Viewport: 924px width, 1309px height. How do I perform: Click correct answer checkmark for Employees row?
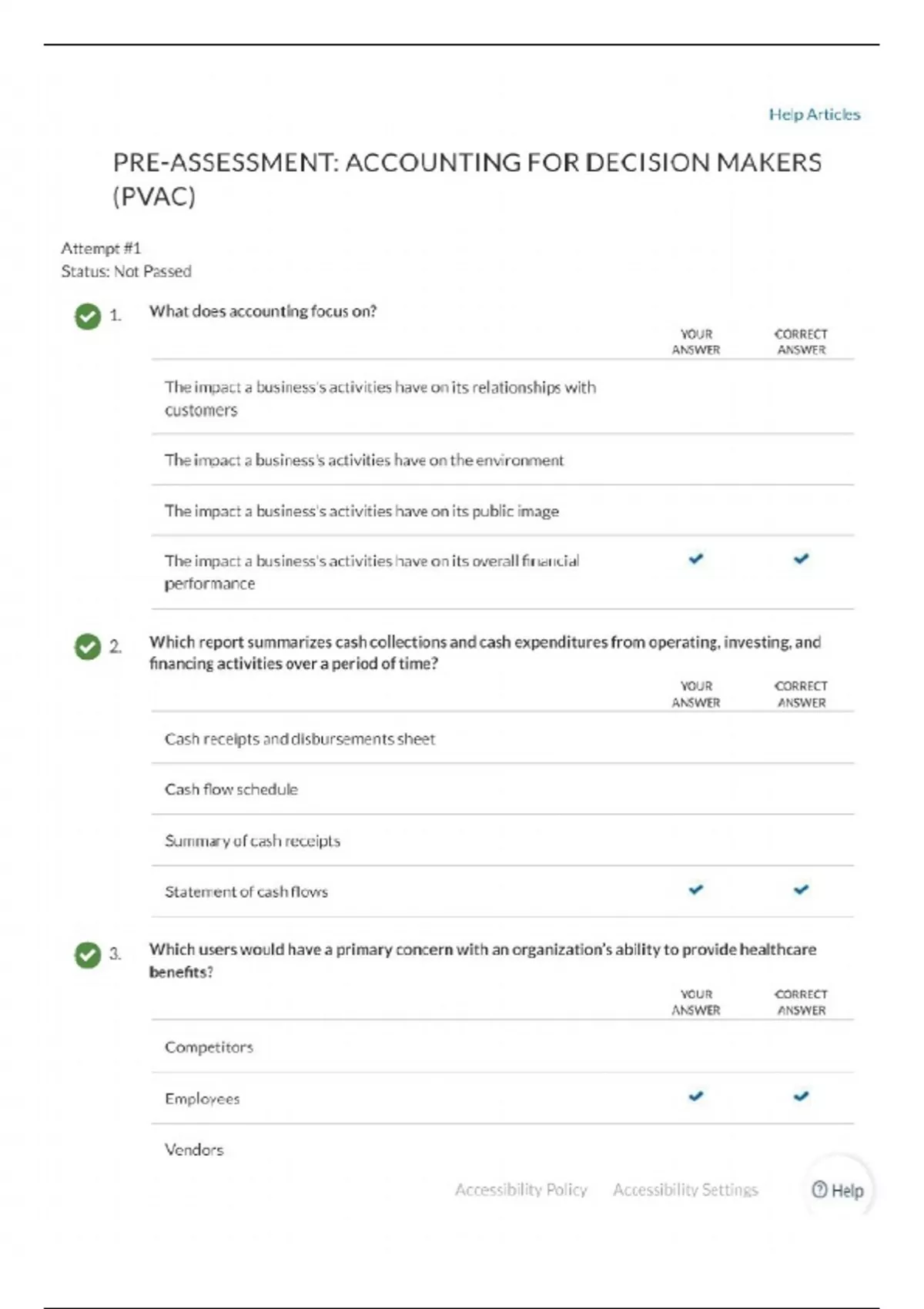tap(802, 1096)
